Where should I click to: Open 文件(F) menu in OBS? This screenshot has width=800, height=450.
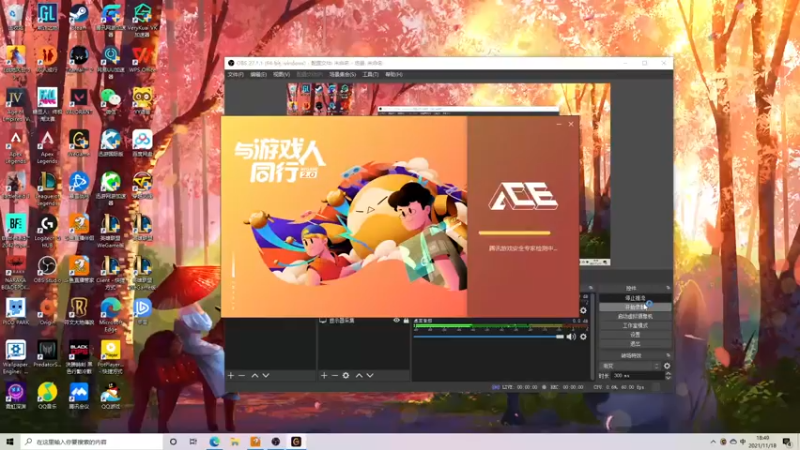235,74
